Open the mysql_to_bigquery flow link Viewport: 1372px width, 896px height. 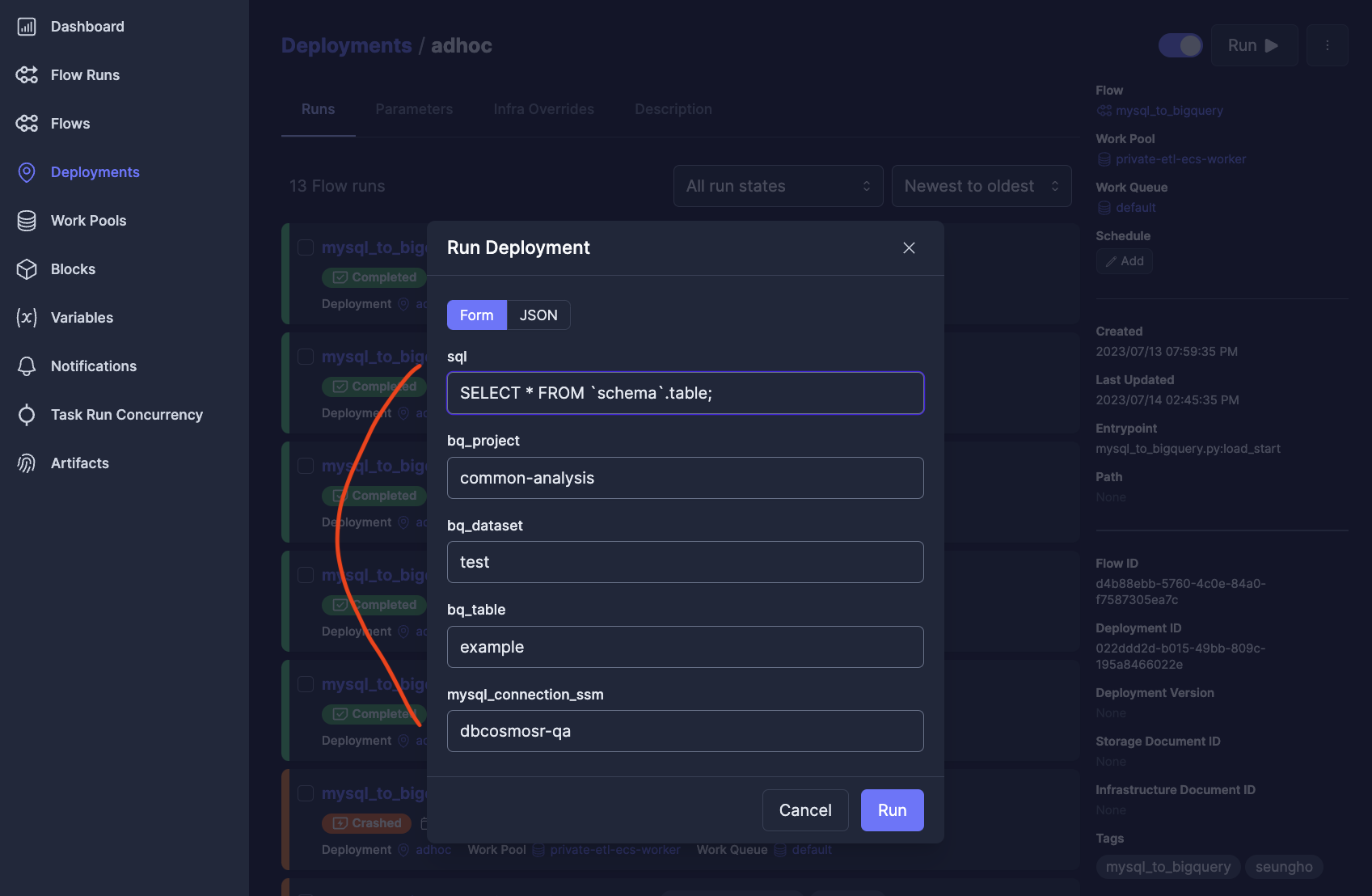point(1169,111)
